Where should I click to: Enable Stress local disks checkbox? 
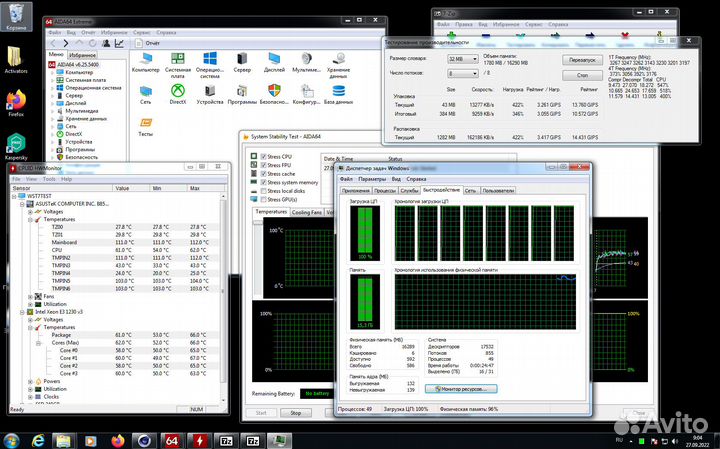click(x=264, y=191)
